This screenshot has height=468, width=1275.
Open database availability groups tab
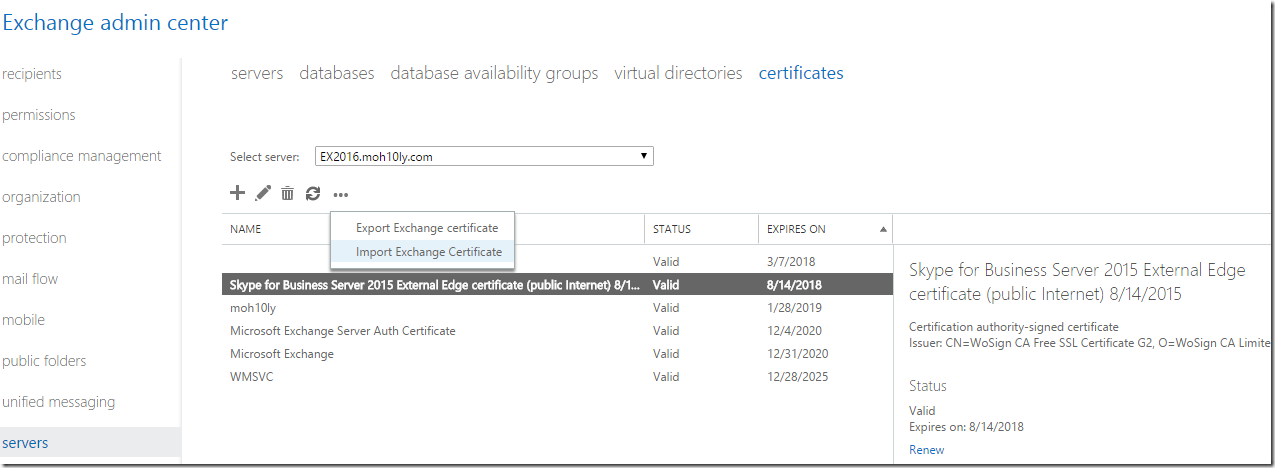(494, 73)
